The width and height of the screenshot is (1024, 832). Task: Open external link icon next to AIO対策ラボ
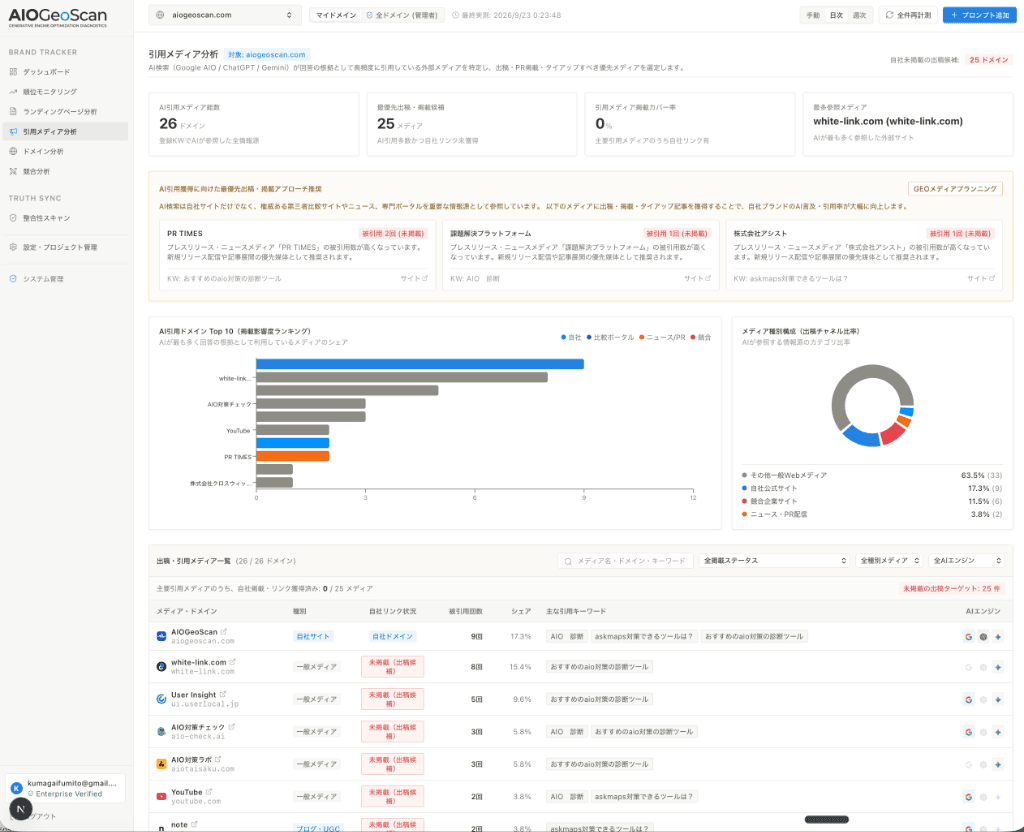click(x=218, y=760)
